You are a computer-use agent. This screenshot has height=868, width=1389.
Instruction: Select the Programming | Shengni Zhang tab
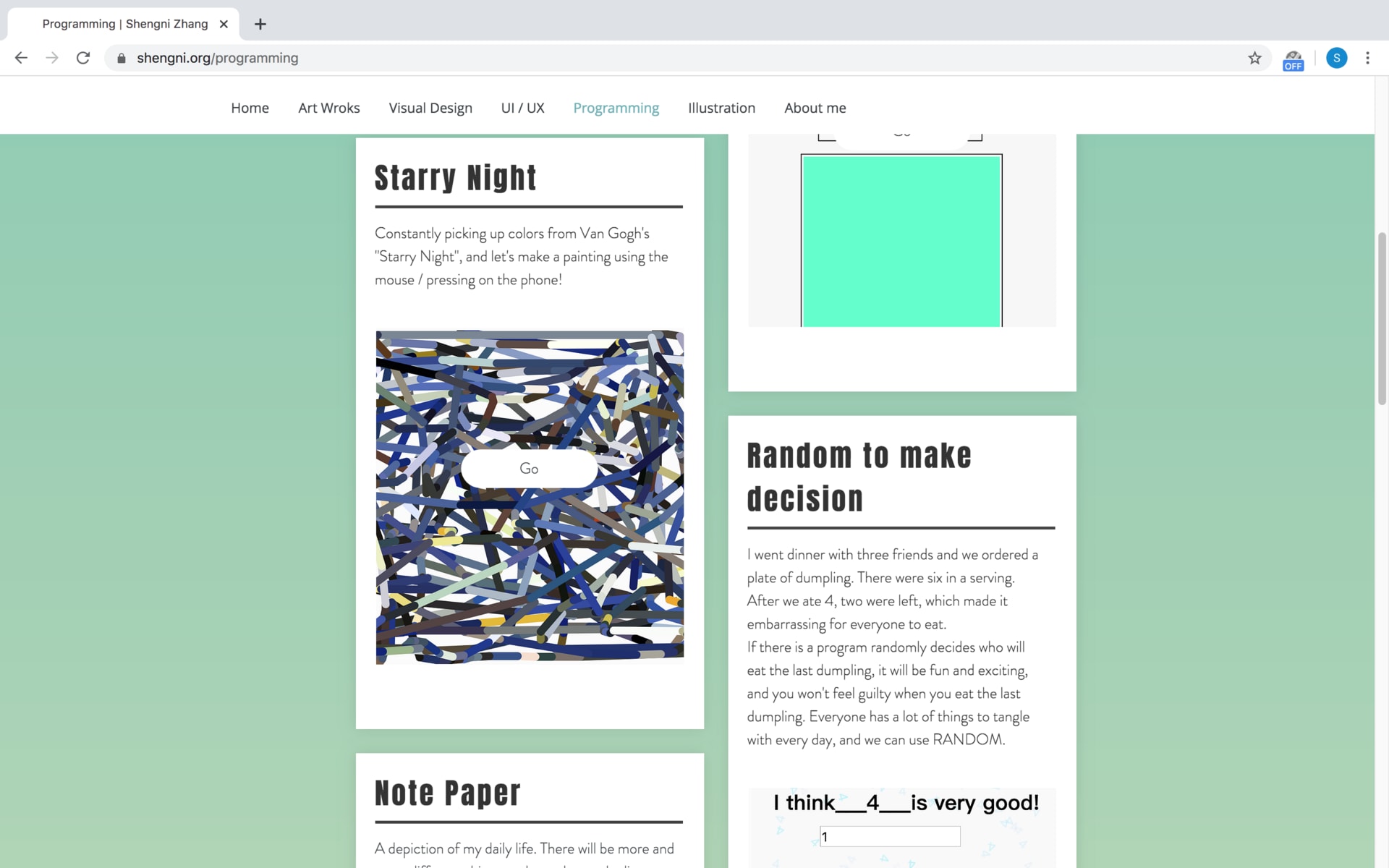click(x=124, y=24)
